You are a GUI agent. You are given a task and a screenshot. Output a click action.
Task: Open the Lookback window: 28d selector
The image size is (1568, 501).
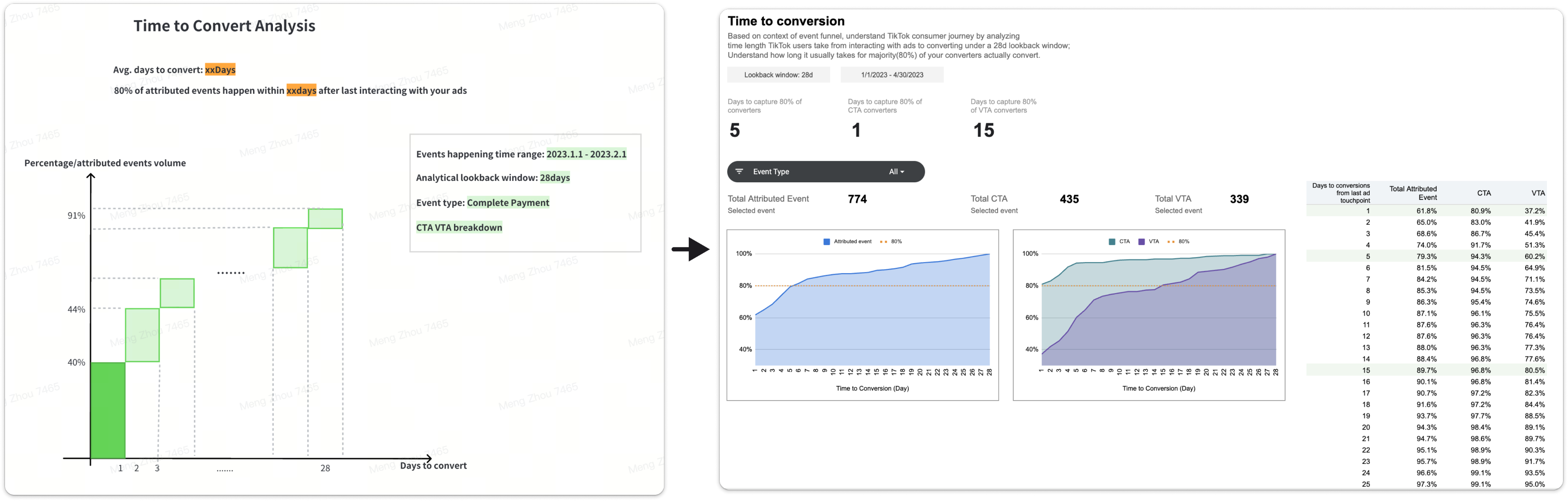(x=778, y=75)
